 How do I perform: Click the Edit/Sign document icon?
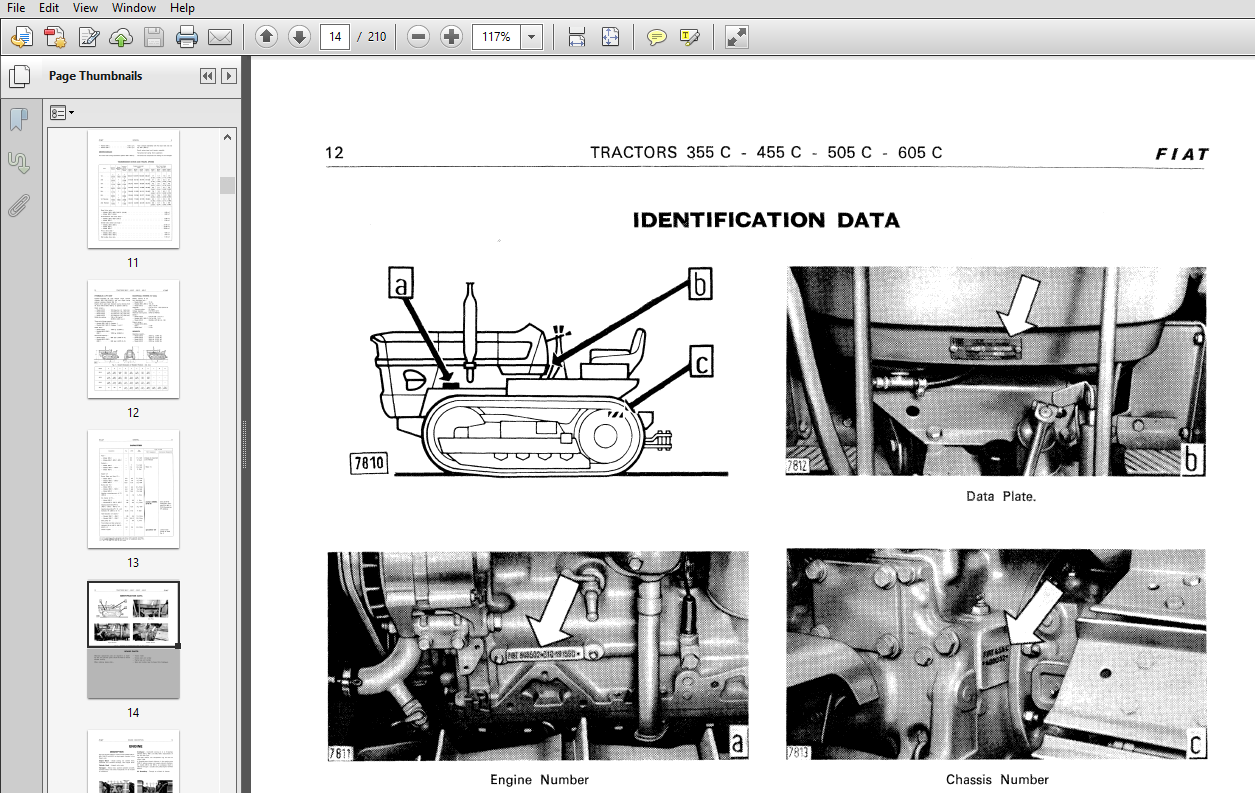click(x=88, y=38)
